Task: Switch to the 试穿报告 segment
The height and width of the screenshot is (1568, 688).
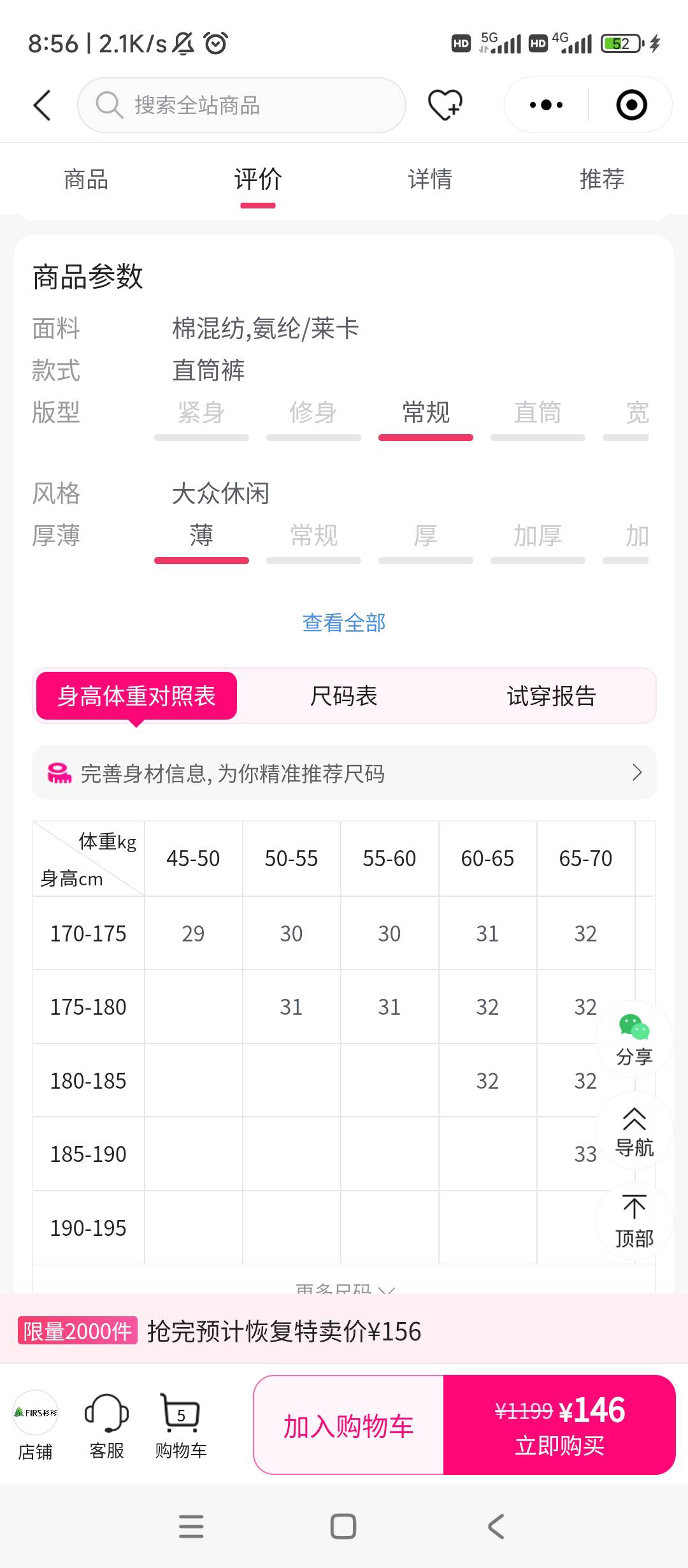Action: (551, 696)
